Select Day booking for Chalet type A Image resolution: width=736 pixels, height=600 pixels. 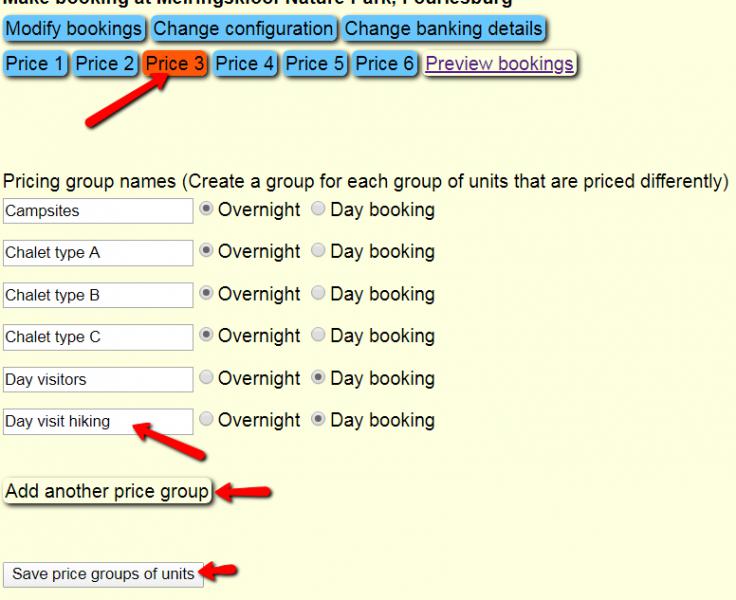tap(318, 252)
